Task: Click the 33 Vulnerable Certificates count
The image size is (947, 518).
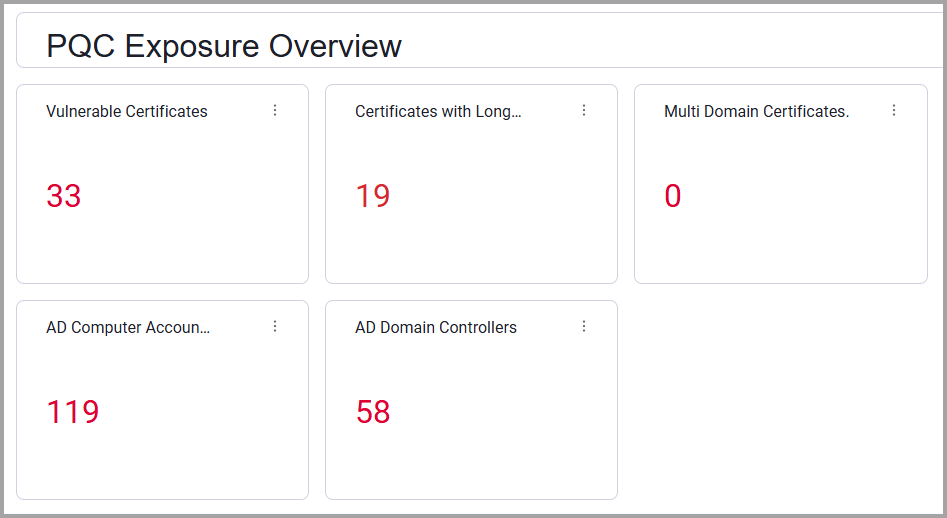Action: click(63, 196)
